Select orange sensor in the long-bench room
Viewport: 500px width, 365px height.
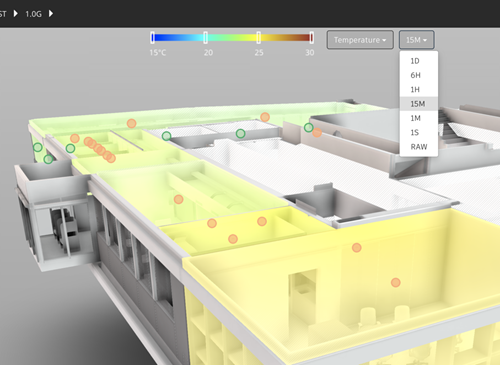pos(179,199)
